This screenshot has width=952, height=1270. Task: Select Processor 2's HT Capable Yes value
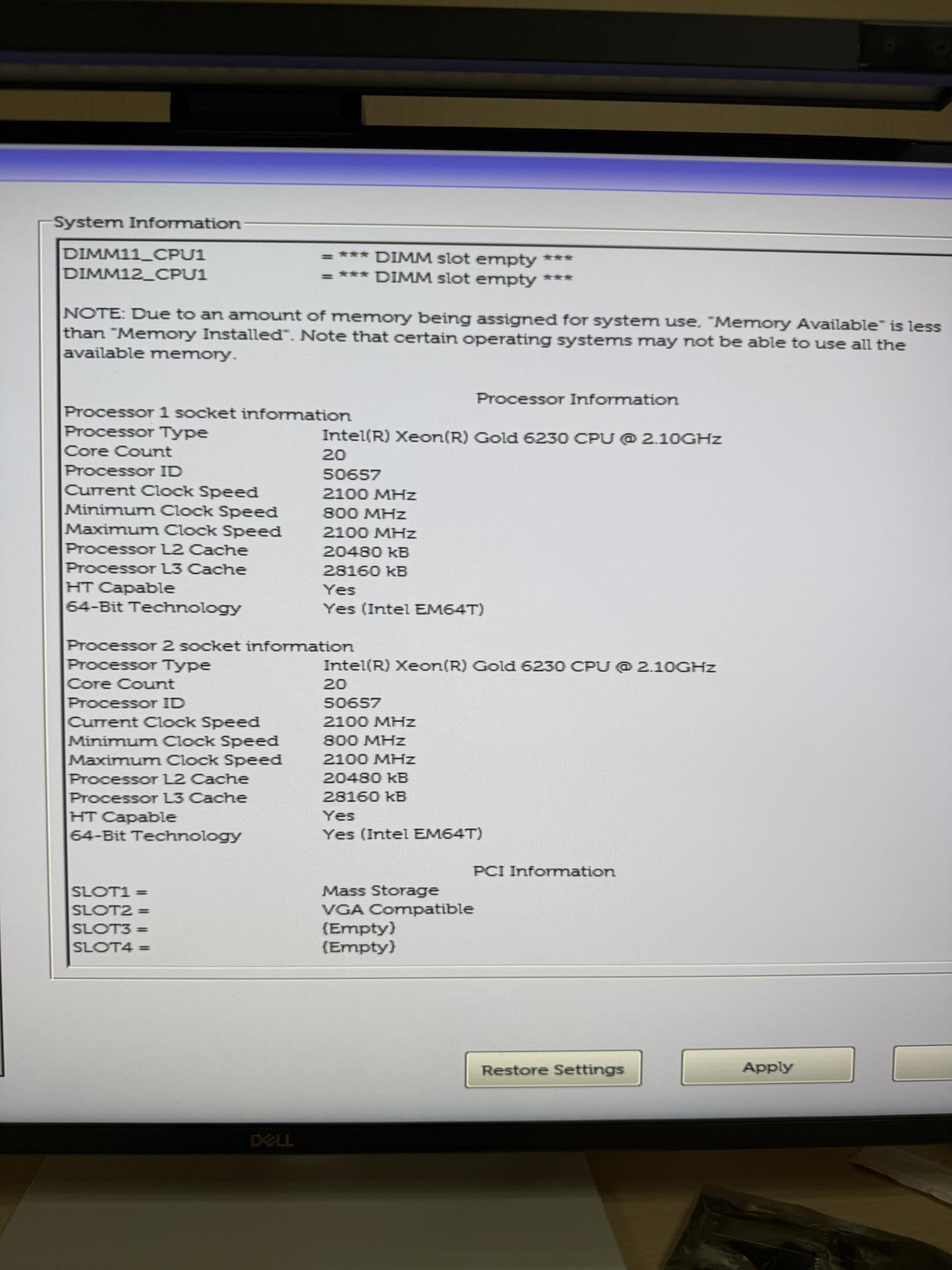(339, 816)
